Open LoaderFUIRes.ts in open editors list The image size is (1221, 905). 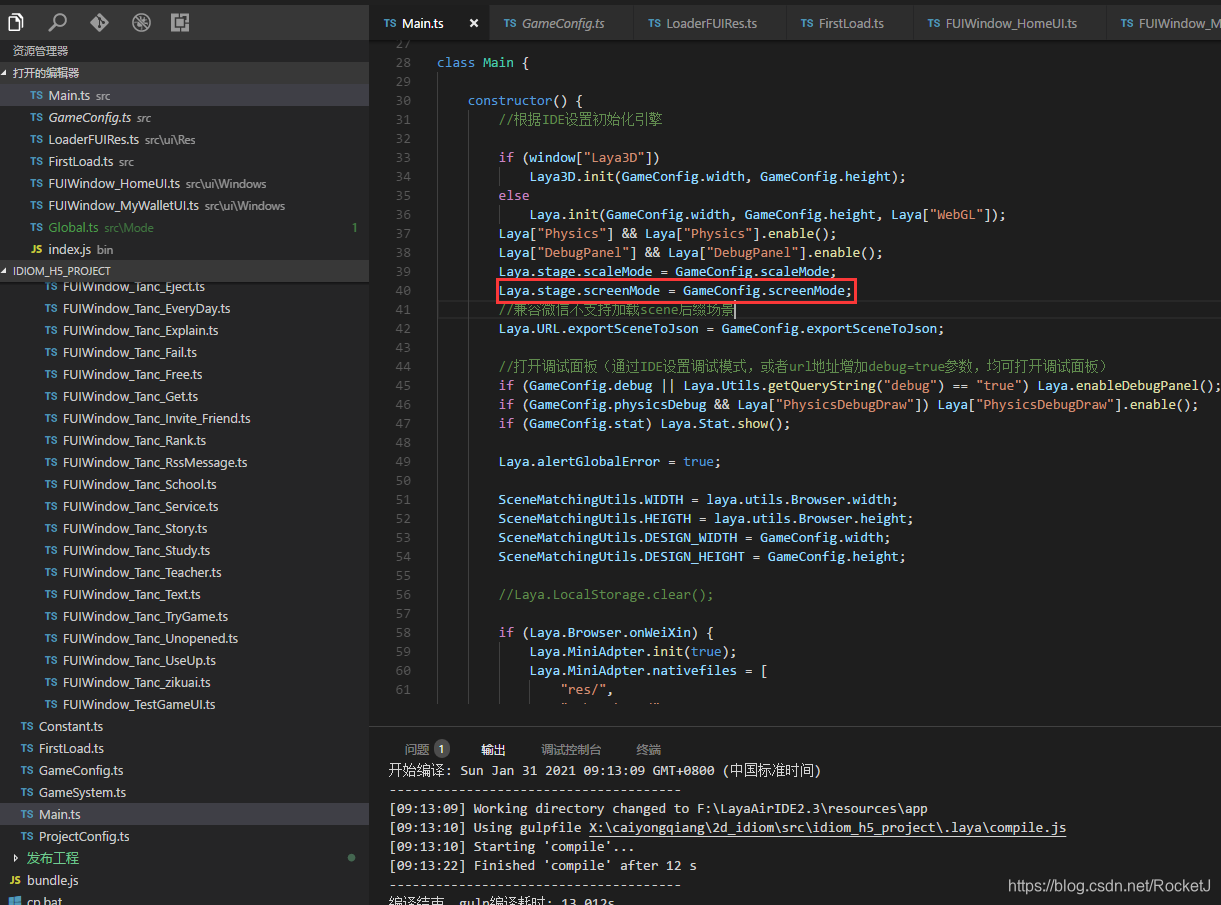(184, 139)
